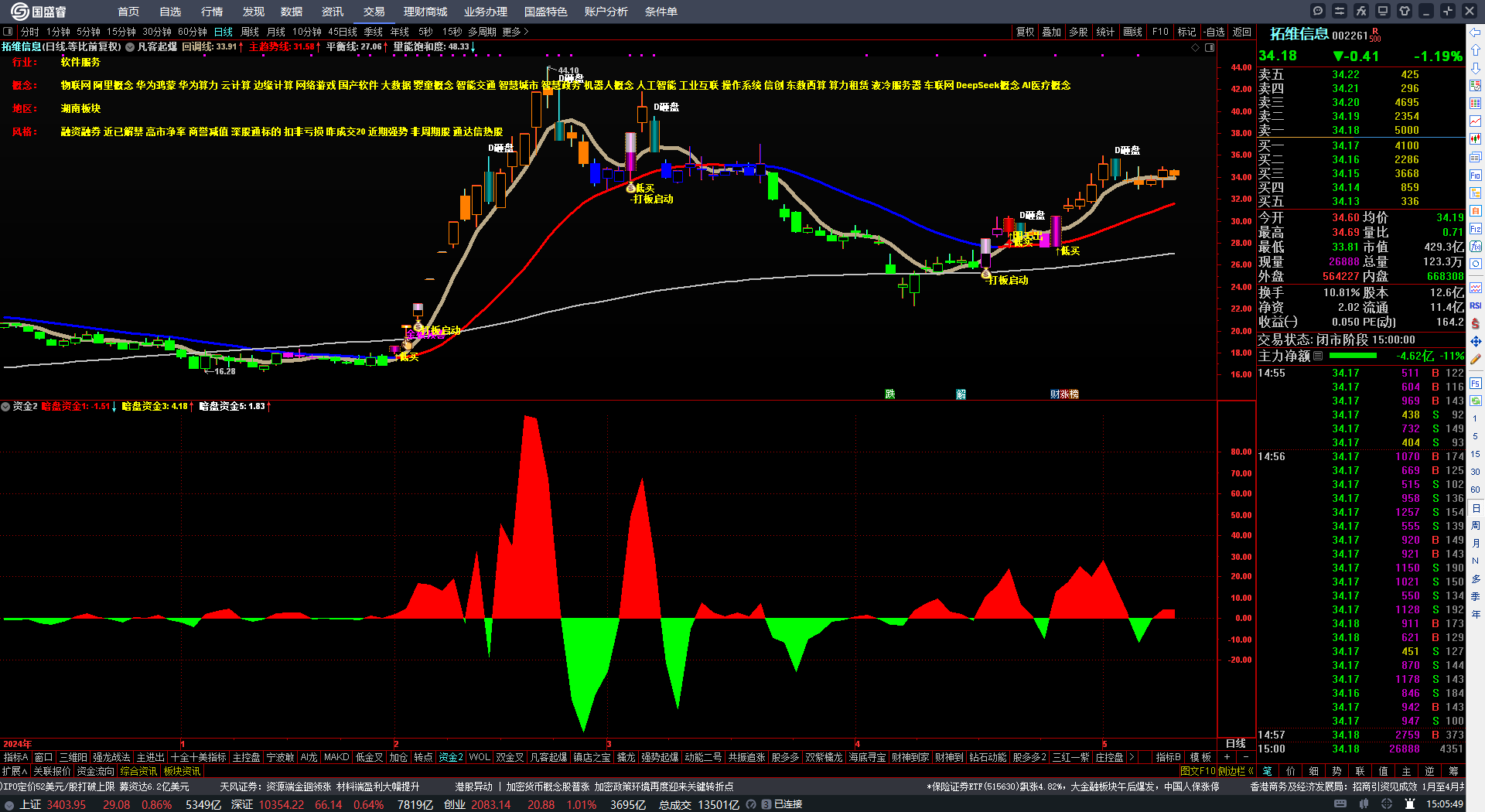Switch chart period to 周线
The height and width of the screenshot is (812, 1485).
[250, 32]
